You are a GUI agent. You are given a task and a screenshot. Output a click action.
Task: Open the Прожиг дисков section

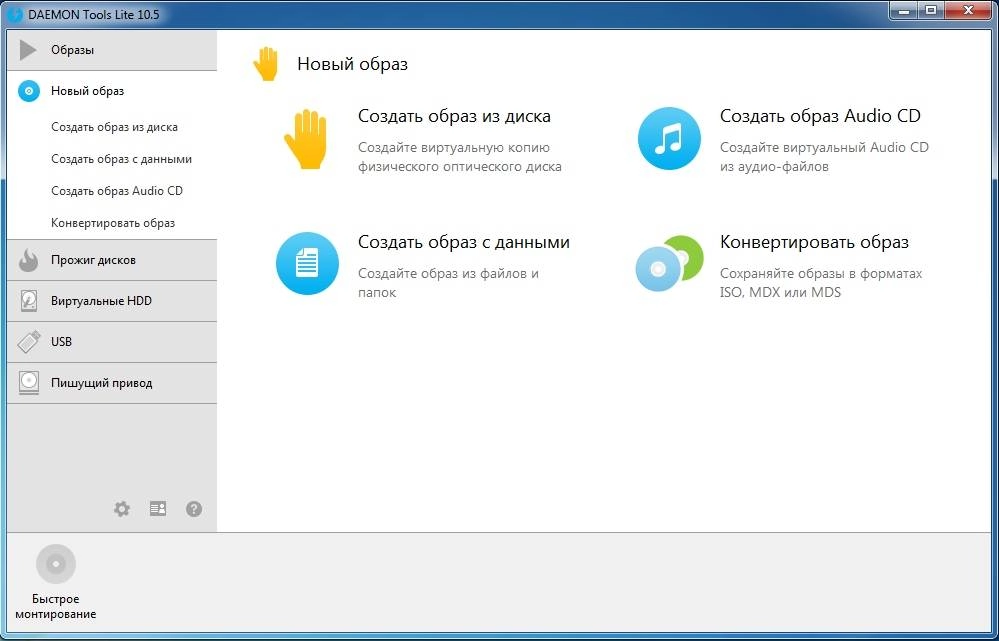pos(111,260)
